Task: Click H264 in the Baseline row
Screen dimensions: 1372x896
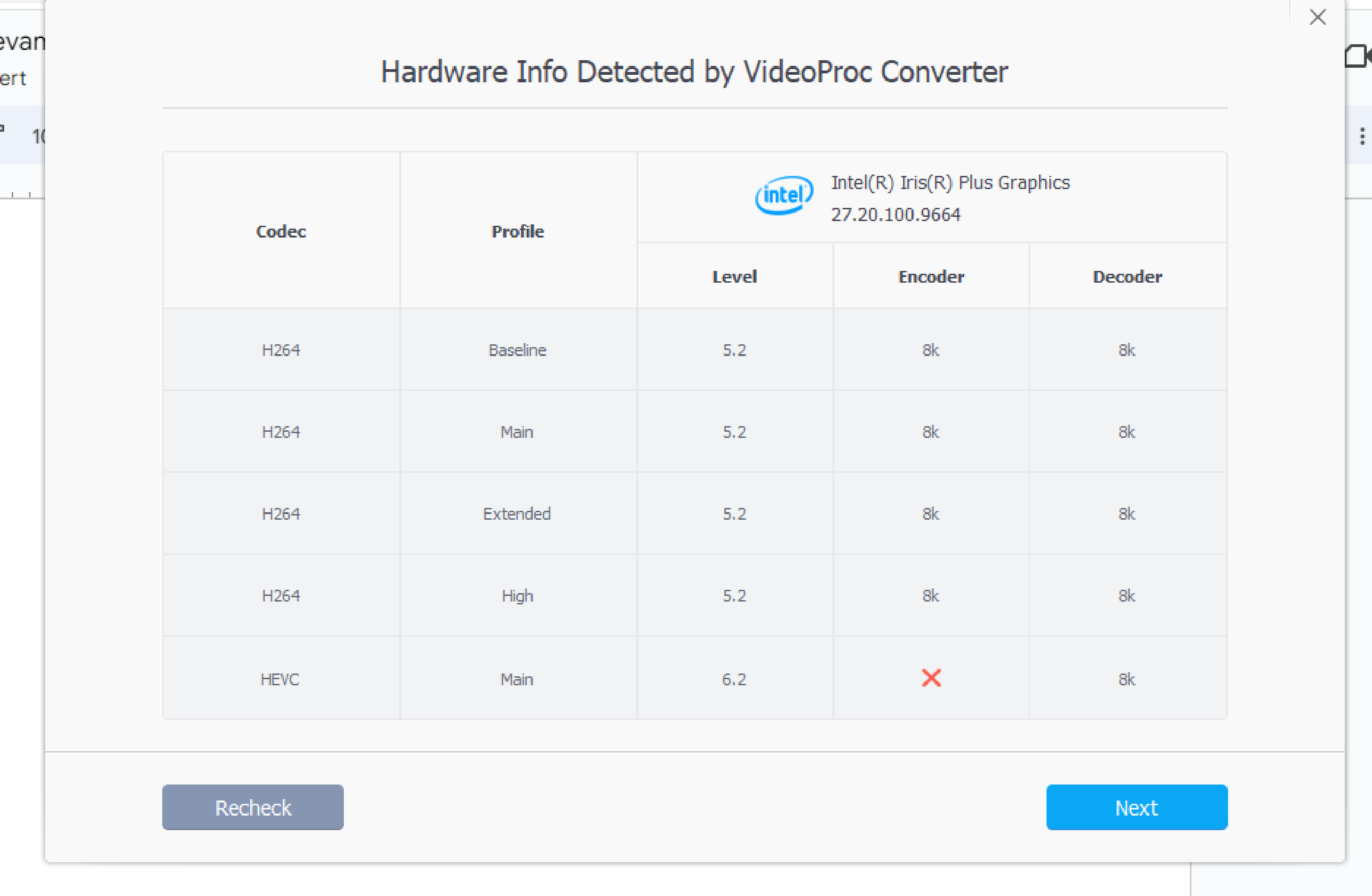Action: (x=281, y=350)
